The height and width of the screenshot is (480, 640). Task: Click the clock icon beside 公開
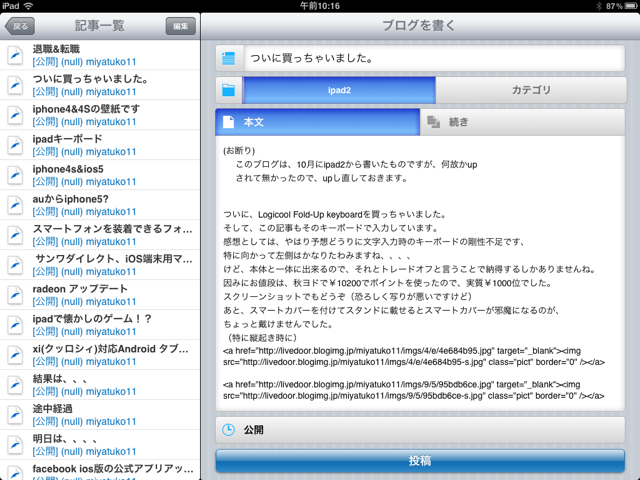[x=229, y=430]
